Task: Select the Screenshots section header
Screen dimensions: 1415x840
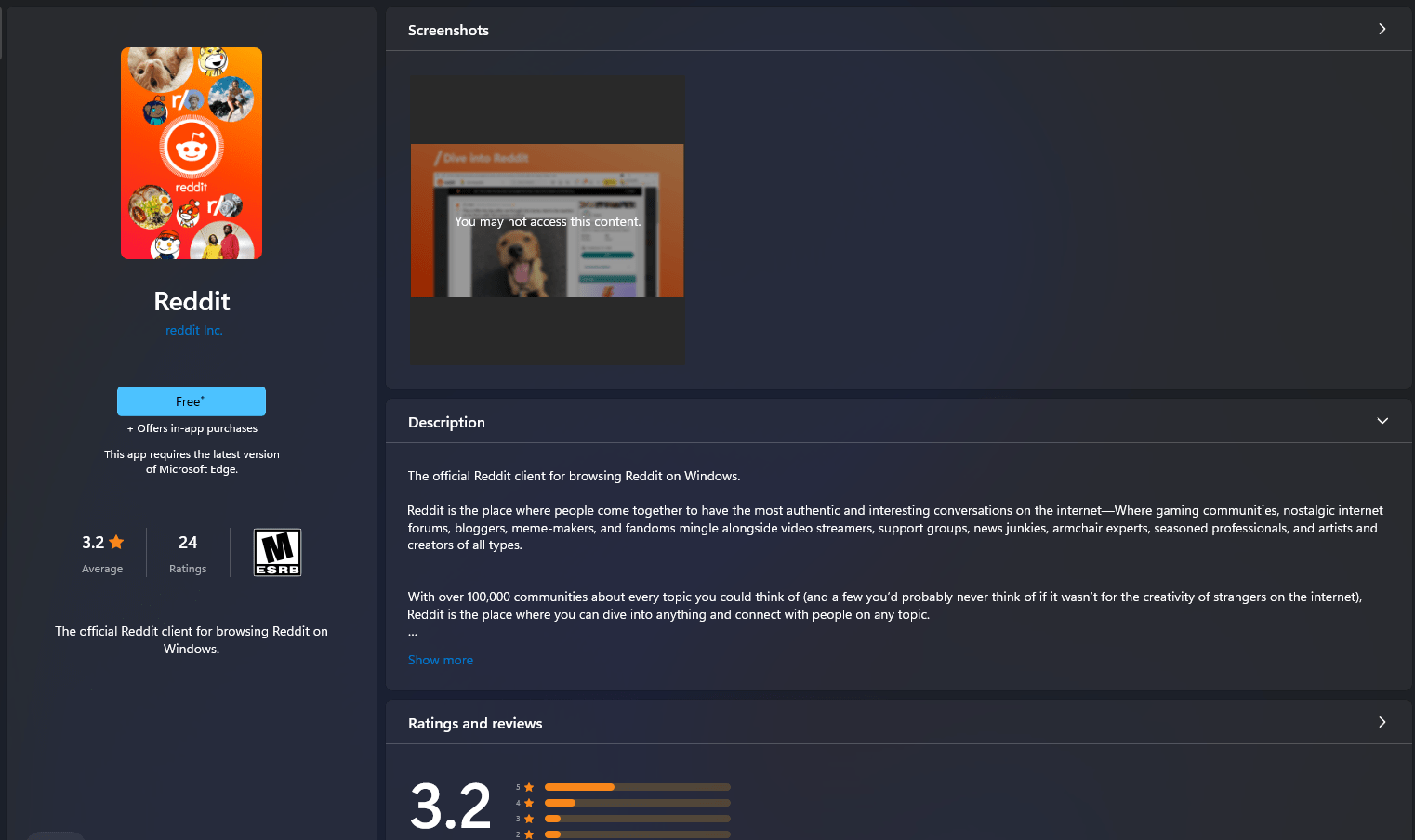Action: (448, 30)
